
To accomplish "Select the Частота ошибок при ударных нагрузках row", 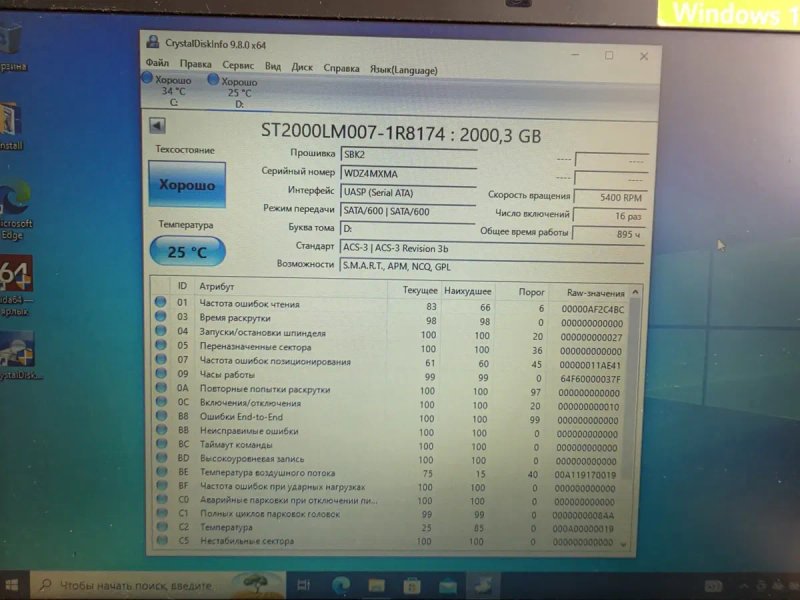I will tap(391, 487).
